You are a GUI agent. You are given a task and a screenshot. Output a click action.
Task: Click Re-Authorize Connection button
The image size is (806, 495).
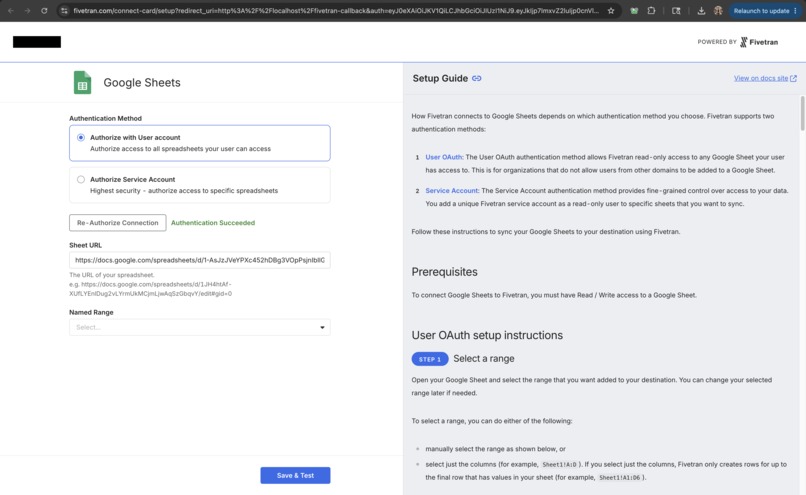pyautogui.click(x=118, y=223)
